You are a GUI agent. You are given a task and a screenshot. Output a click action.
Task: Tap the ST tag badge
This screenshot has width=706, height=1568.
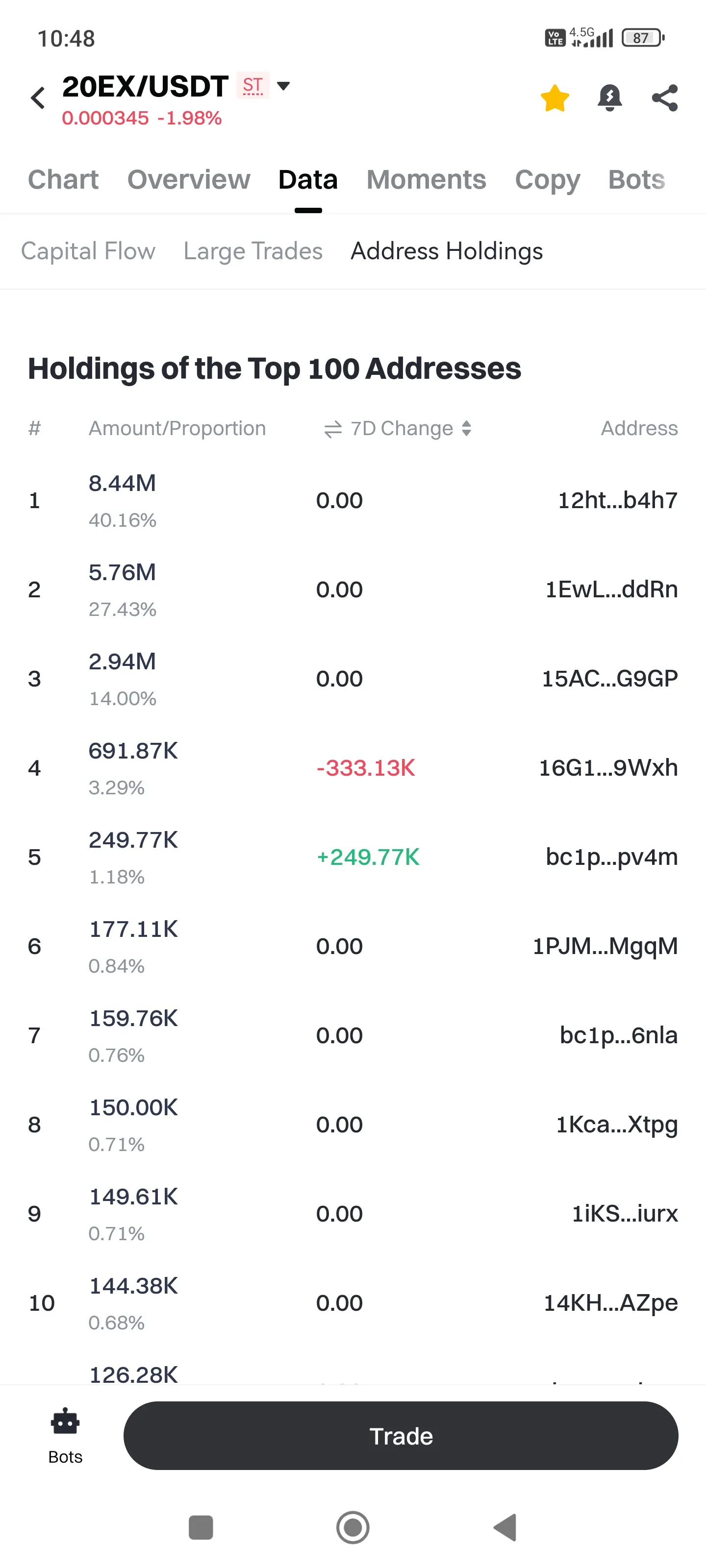pyautogui.click(x=253, y=86)
